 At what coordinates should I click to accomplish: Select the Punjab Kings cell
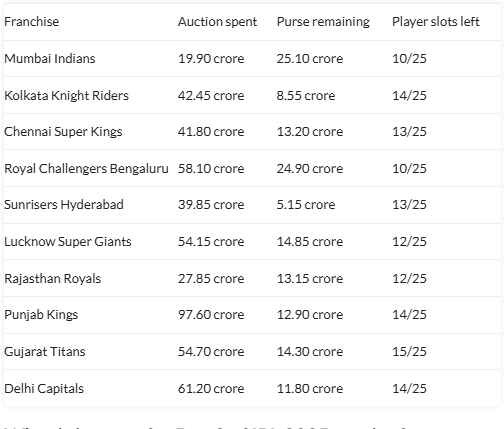(x=41, y=315)
